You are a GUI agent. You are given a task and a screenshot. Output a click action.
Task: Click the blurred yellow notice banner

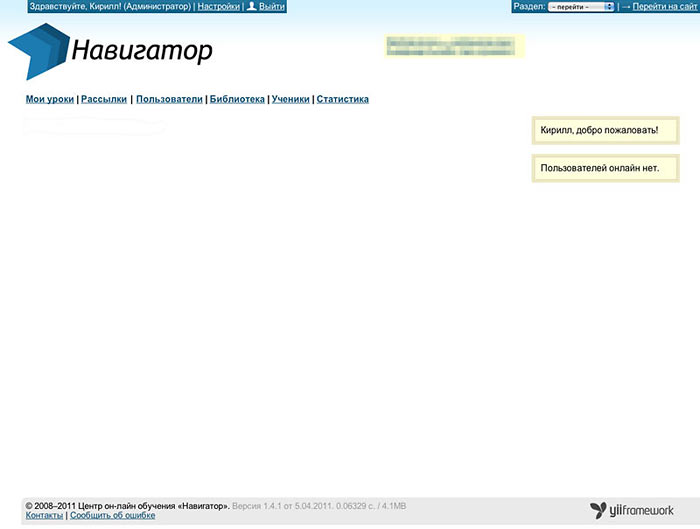(455, 47)
